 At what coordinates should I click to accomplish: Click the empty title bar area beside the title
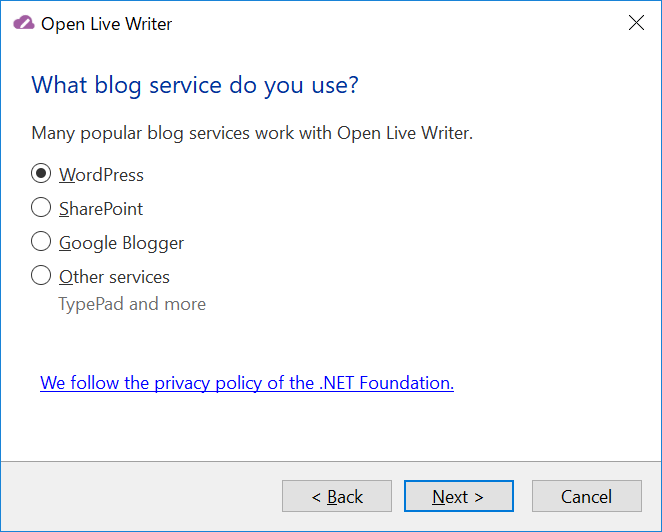click(397, 23)
